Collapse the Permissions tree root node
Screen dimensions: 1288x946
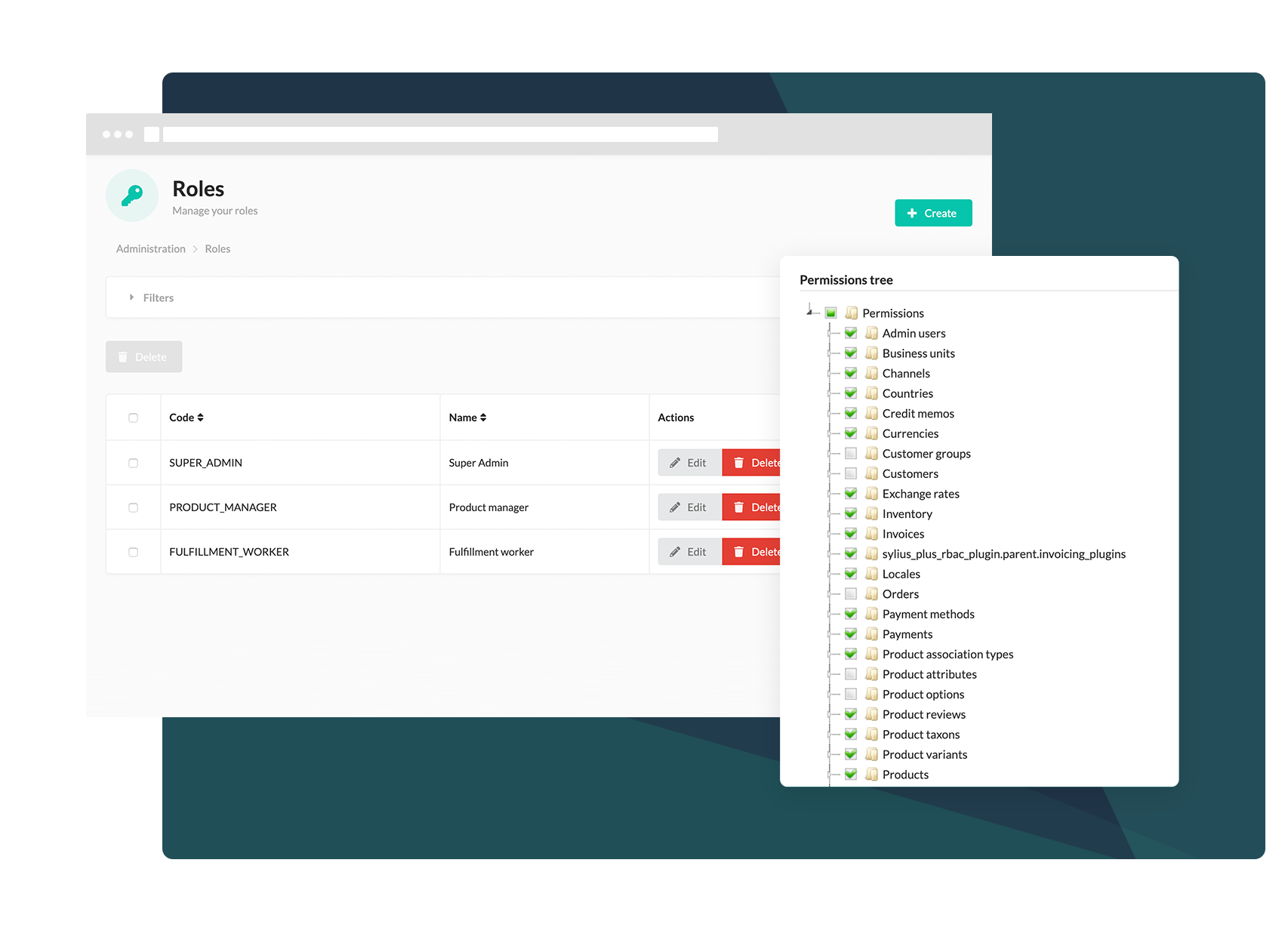(809, 311)
